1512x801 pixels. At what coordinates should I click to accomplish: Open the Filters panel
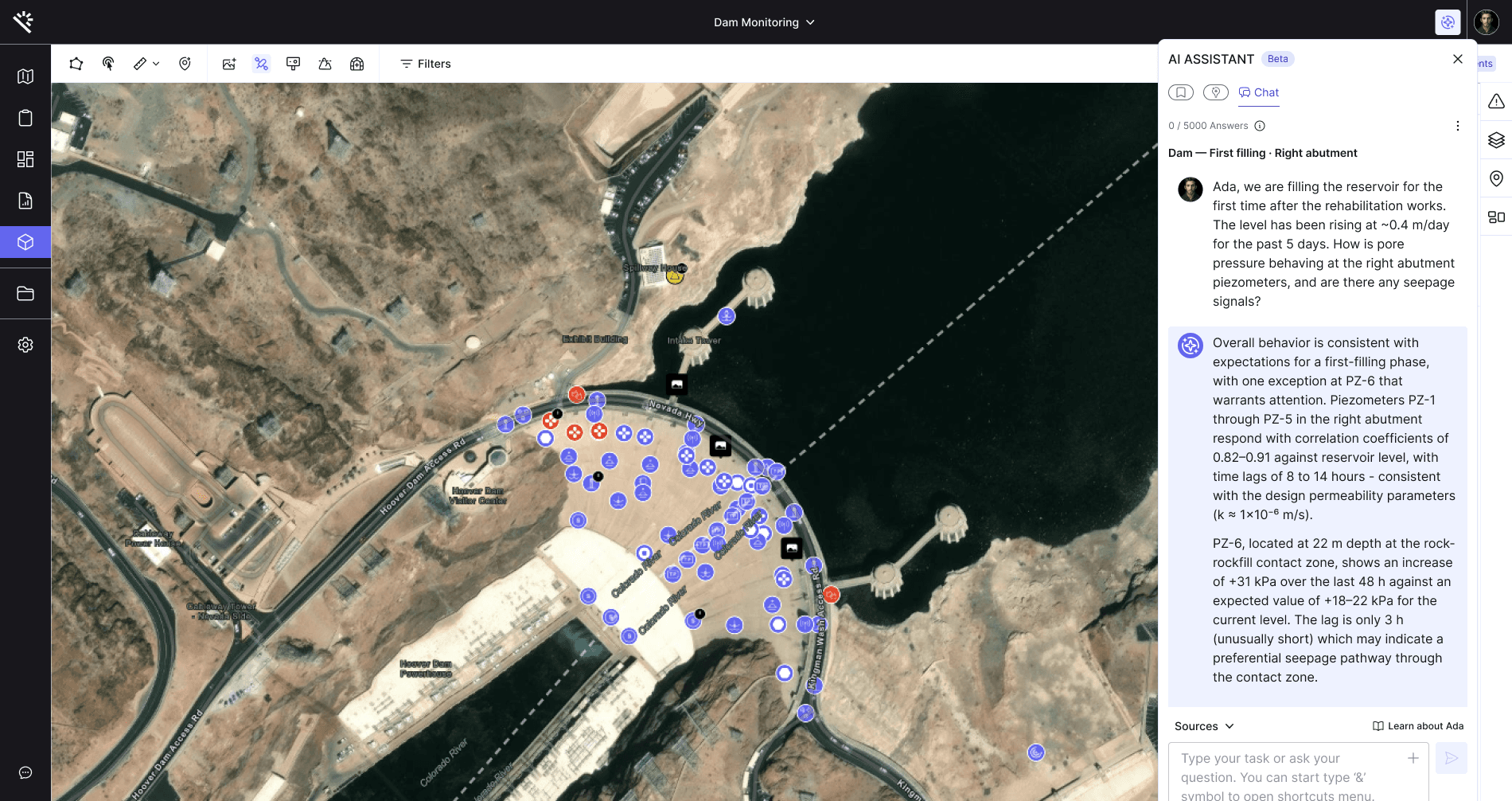pyautogui.click(x=426, y=64)
